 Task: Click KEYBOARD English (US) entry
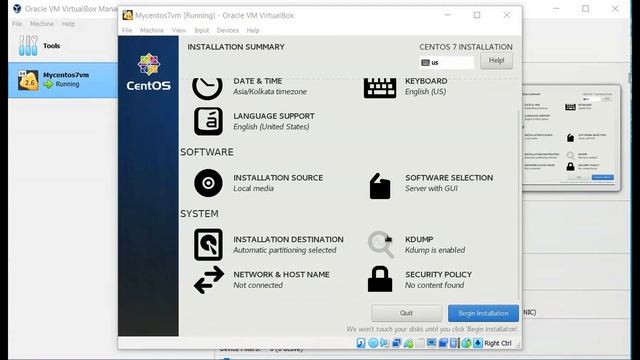(426, 86)
